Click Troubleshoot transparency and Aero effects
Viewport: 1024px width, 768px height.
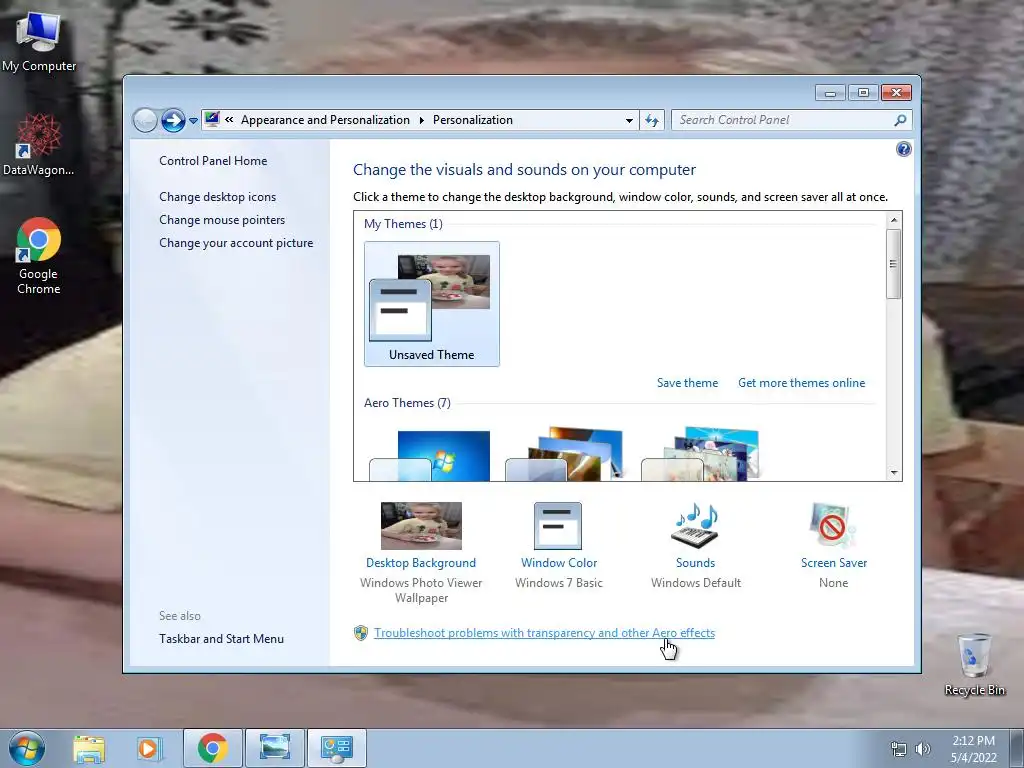[544, 633]
